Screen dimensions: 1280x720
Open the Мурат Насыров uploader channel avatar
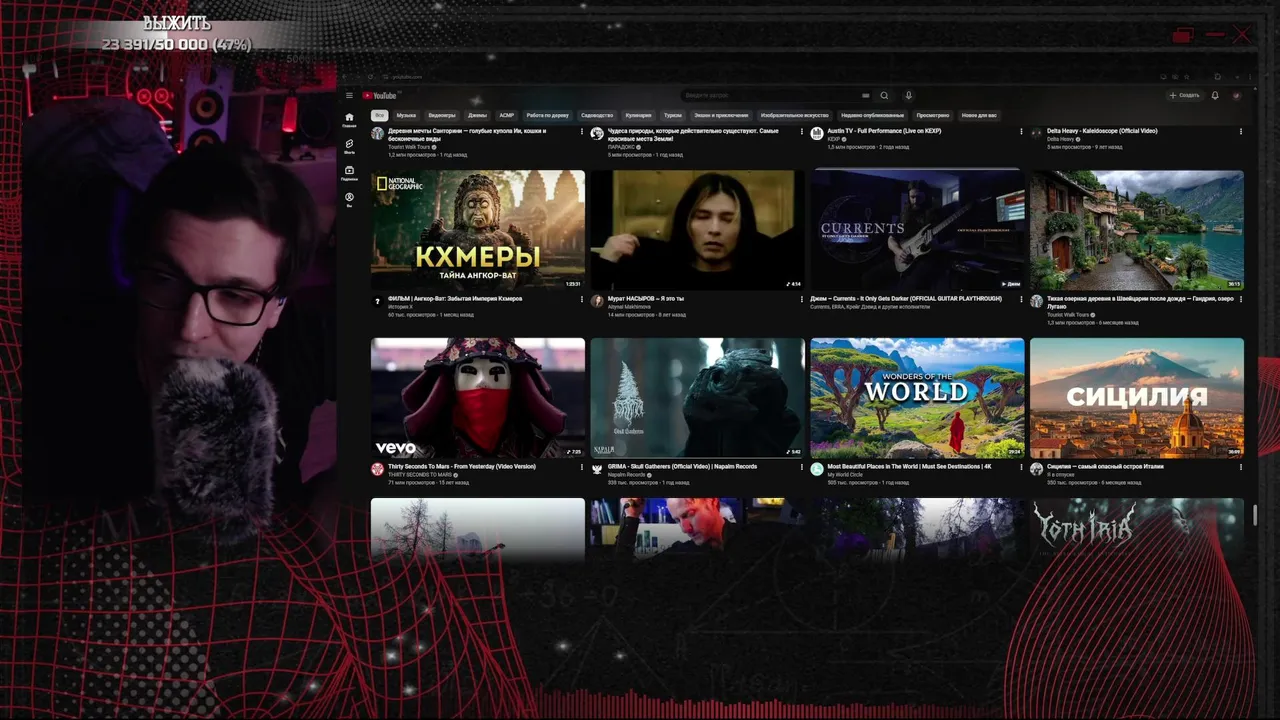(597, 301)
